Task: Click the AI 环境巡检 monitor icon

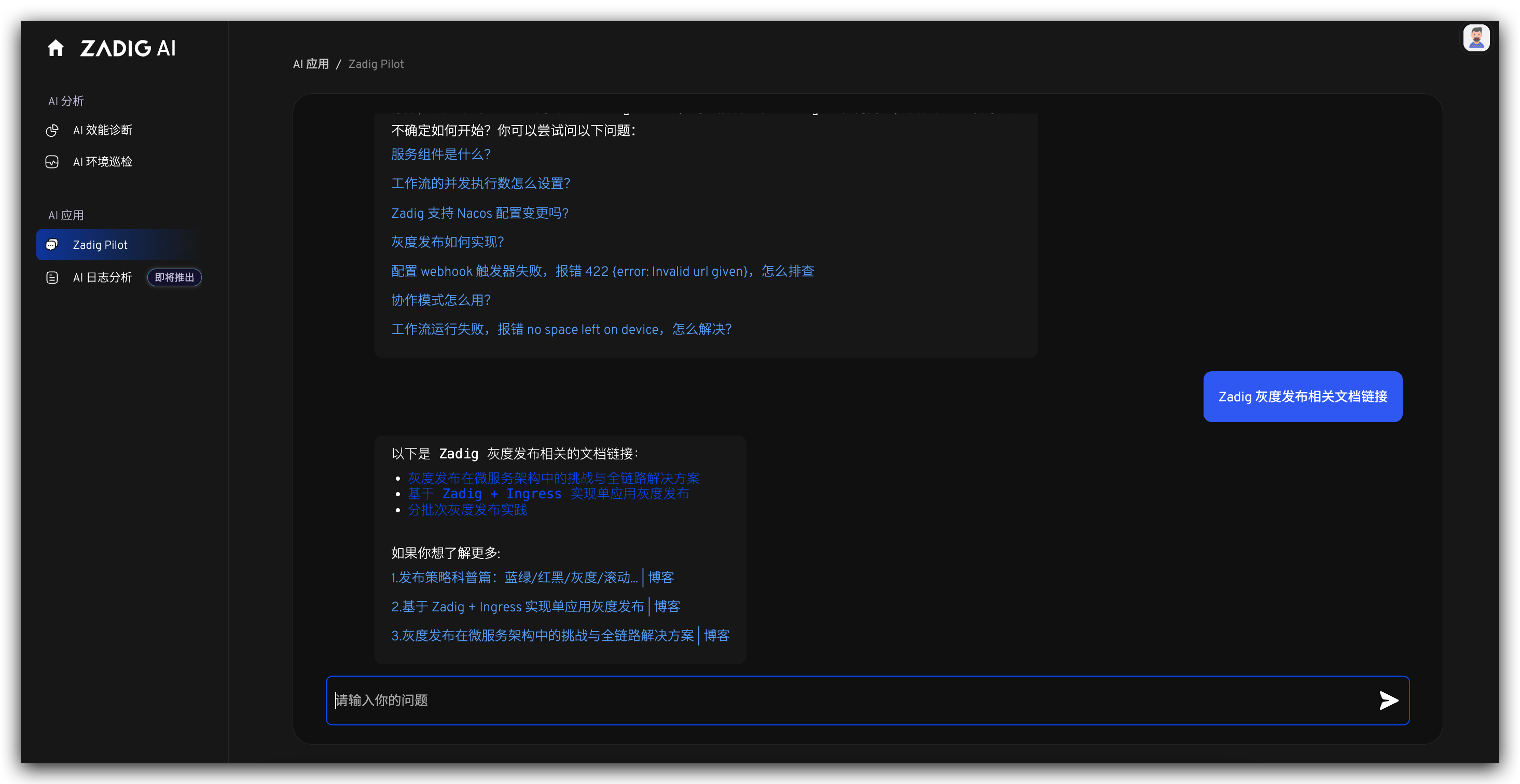Action: [x=52, y=162]
